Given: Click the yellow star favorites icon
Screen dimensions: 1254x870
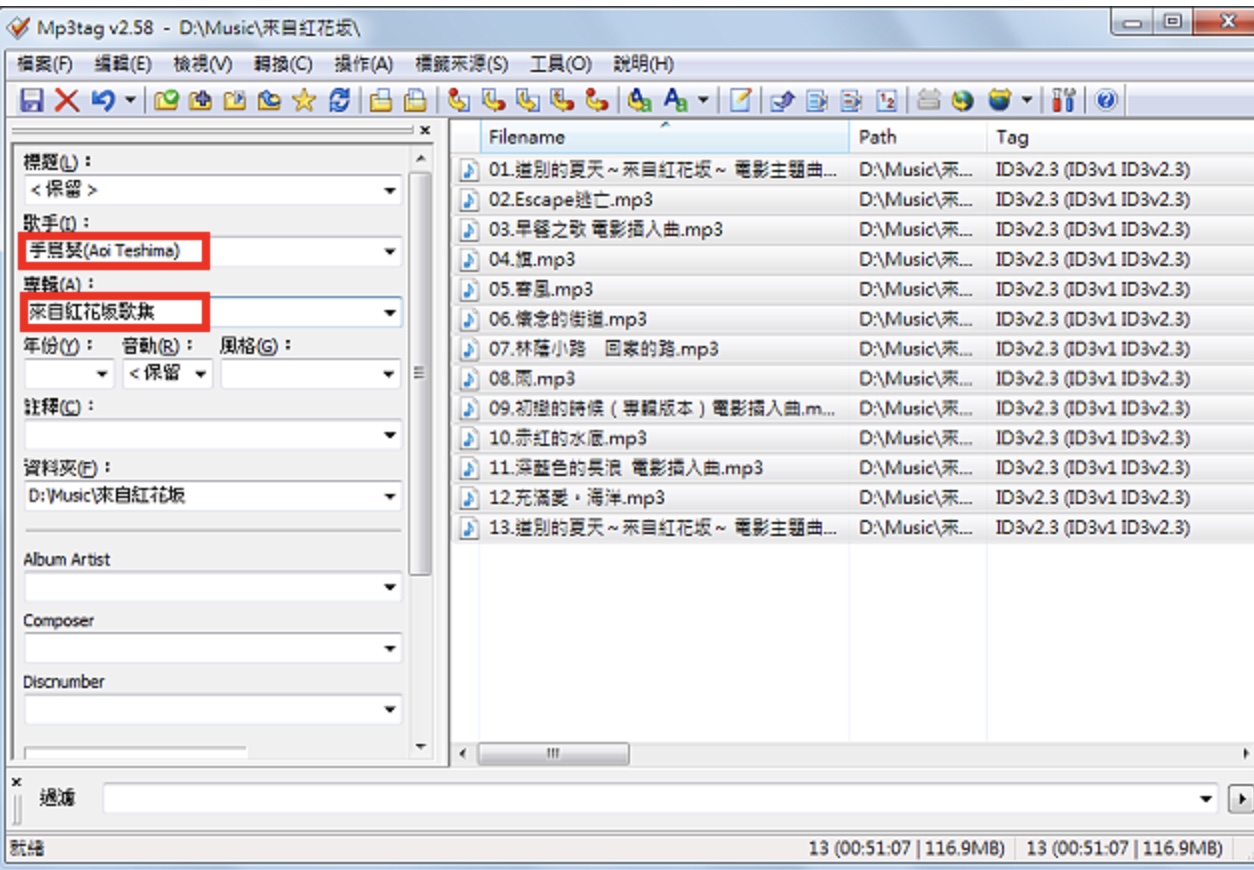Looking at the screenshot, I should tap(304, 100).
